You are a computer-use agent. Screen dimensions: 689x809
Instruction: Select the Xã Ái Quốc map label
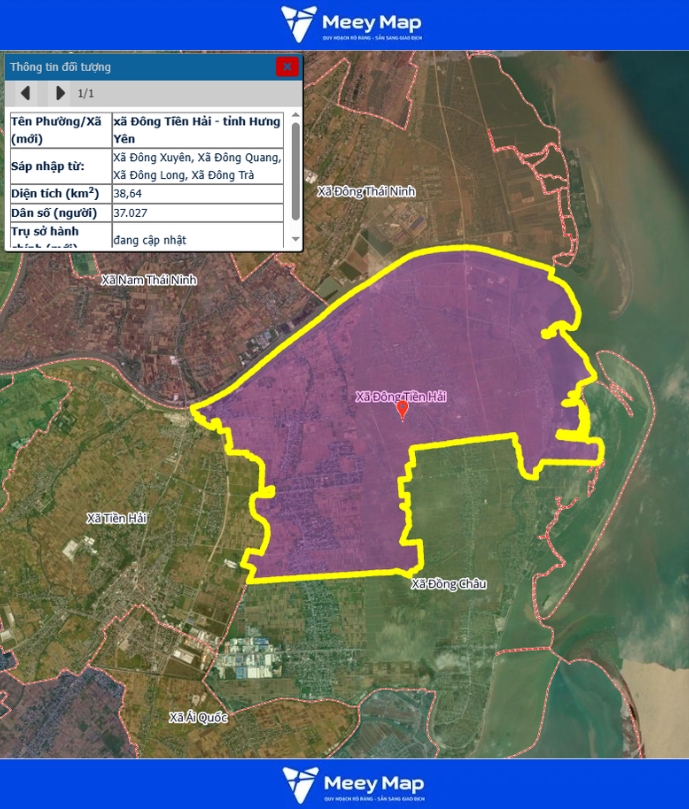click(x=198, y=717)
